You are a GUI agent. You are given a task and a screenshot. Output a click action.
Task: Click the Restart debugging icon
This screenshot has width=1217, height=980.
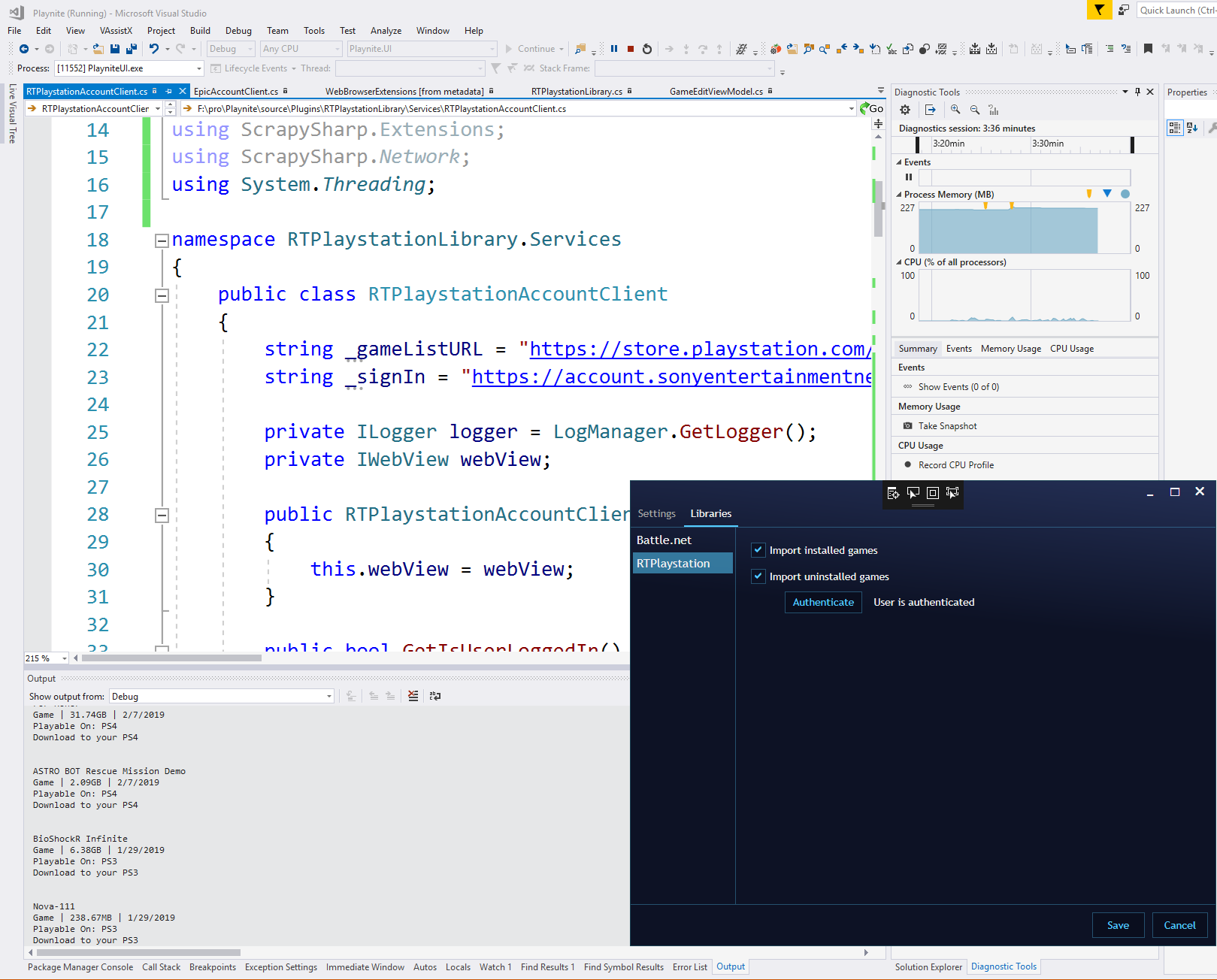click(646, 48)
